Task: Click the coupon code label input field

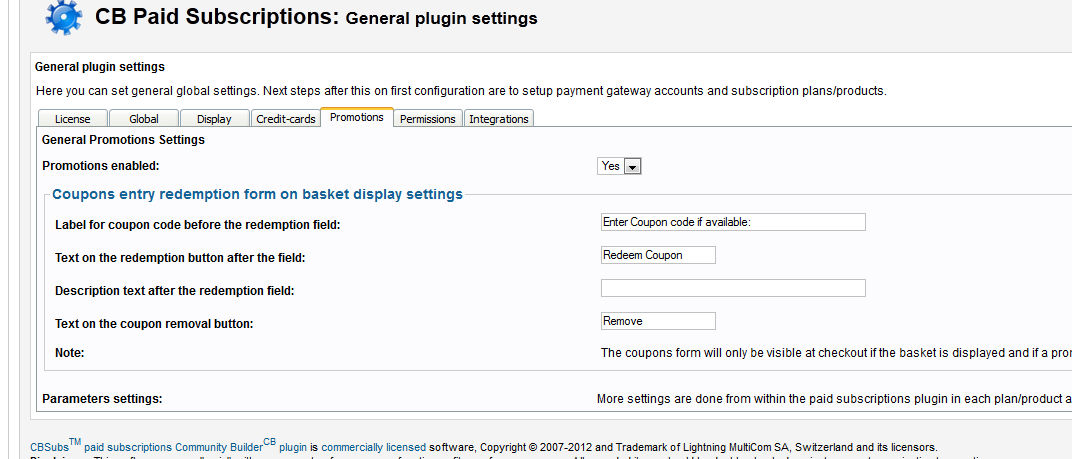Action: click(733, 222)
